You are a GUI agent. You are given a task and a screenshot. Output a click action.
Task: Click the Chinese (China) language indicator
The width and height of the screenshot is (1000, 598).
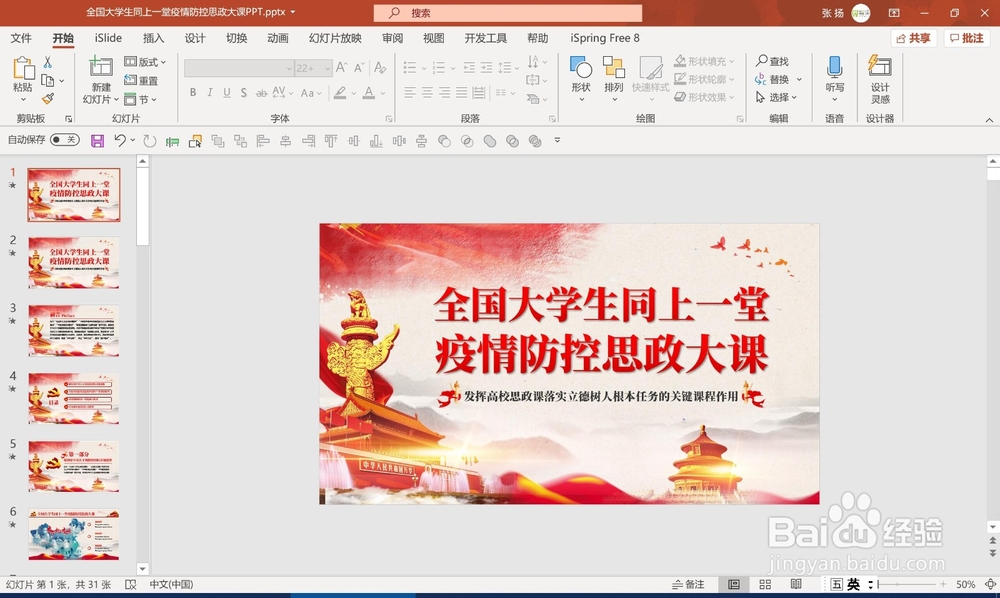(171, 585)
